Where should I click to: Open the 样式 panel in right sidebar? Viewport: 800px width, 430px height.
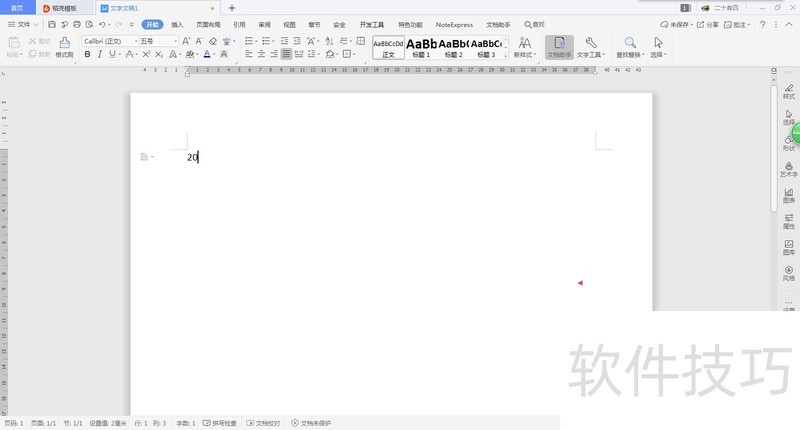click(x=789, y=91)
